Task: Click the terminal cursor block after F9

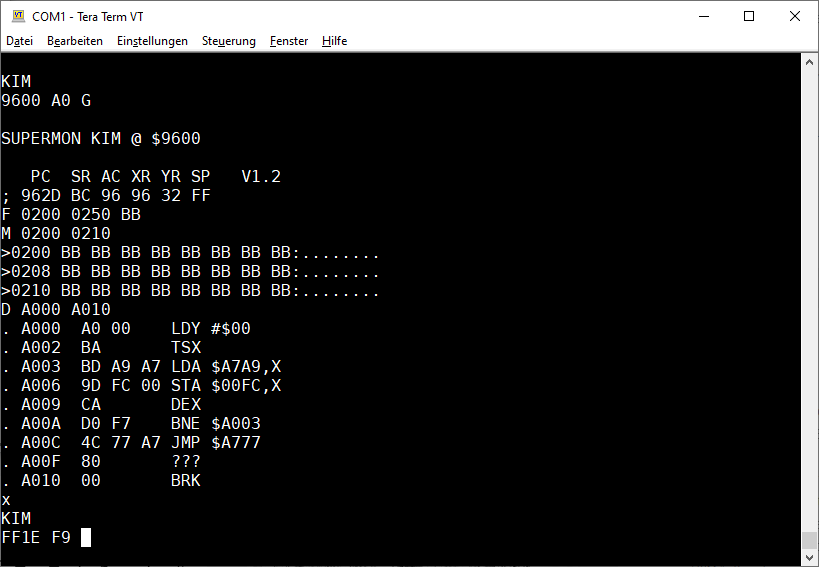Action: click(x=86, y=537)
